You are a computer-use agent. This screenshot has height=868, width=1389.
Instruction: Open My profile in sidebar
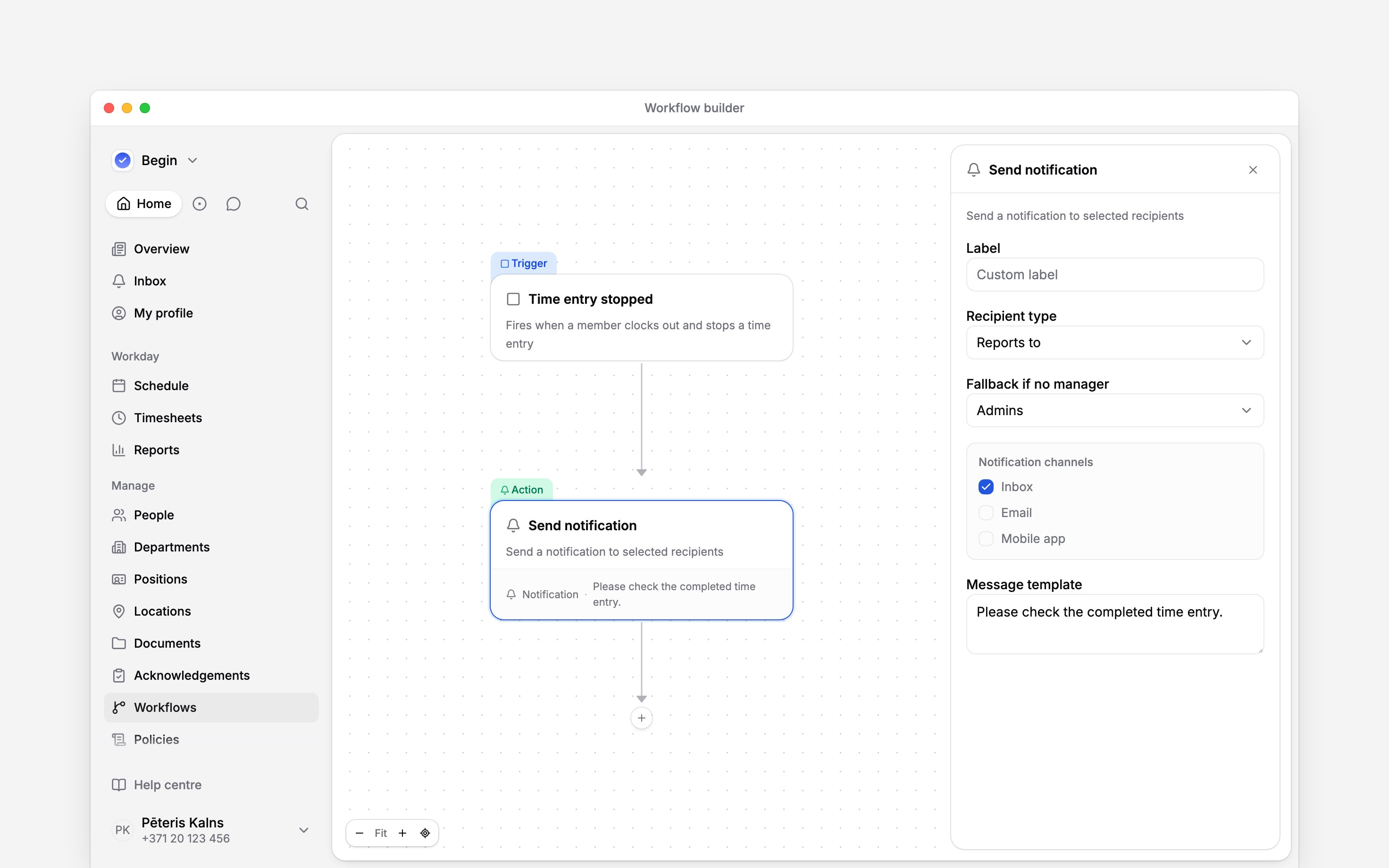211,313
